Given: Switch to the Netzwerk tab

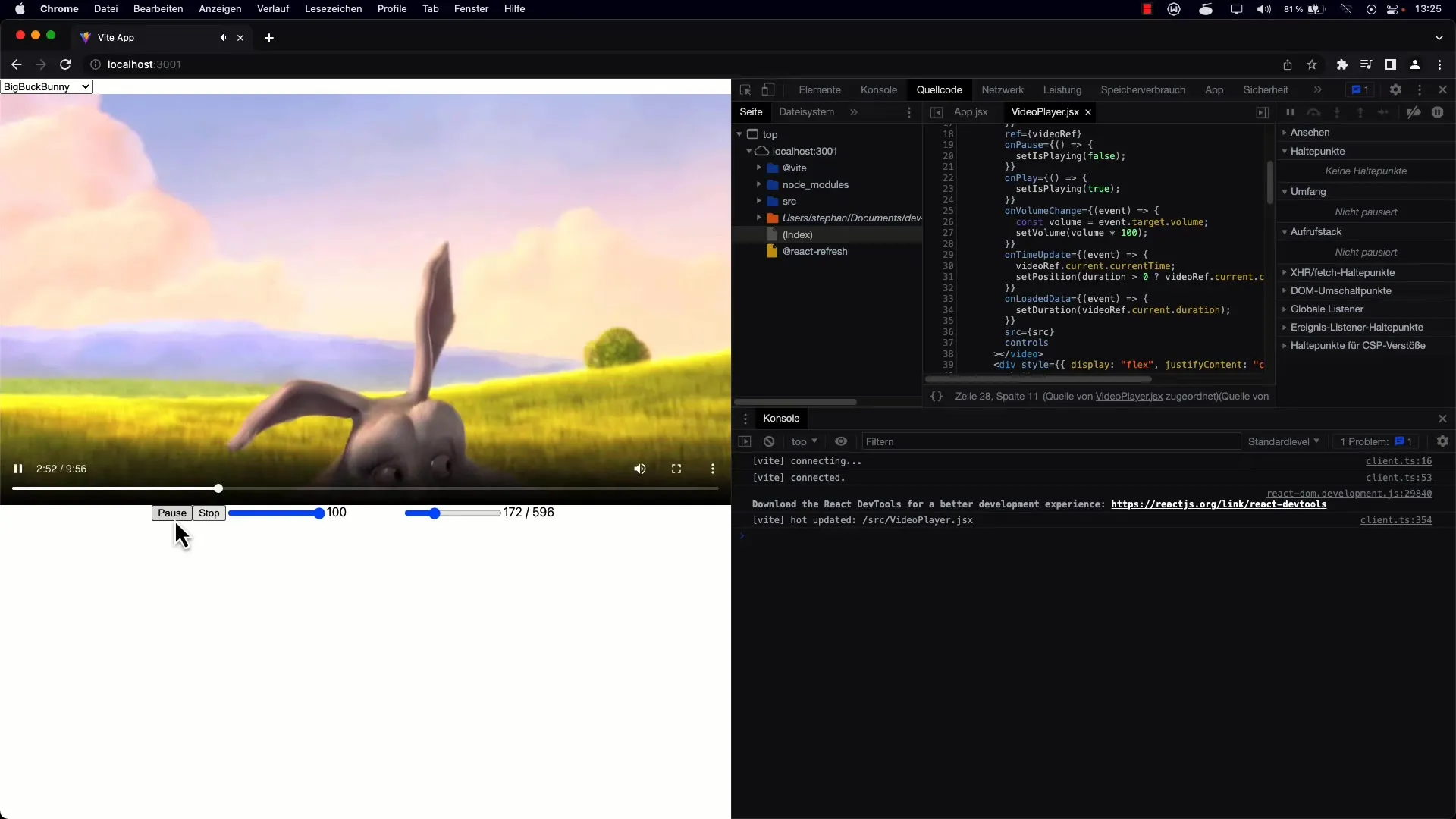Looking at the screenshot, I should click(1003, 89).
